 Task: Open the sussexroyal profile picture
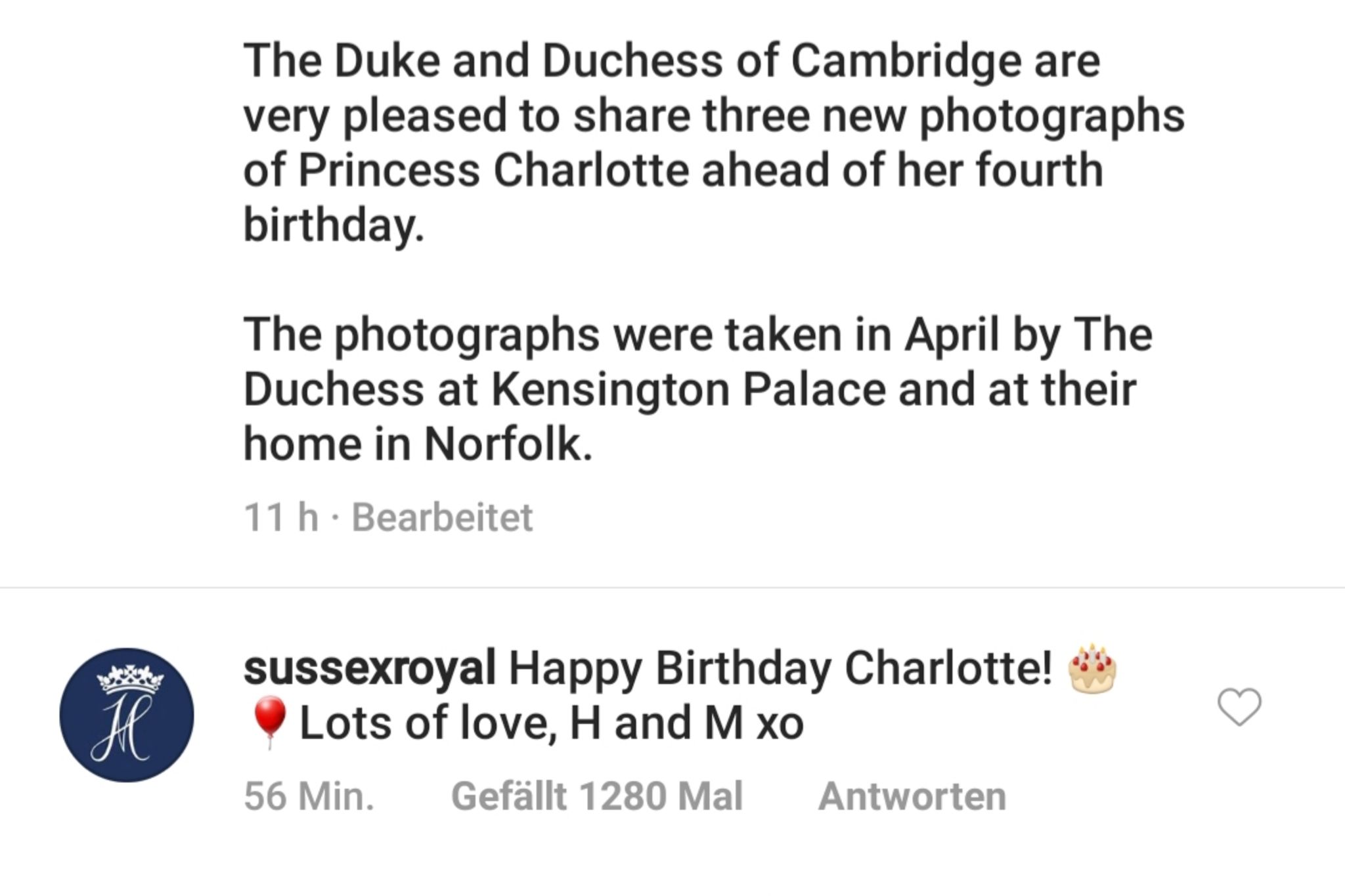[x=127, y=715]
